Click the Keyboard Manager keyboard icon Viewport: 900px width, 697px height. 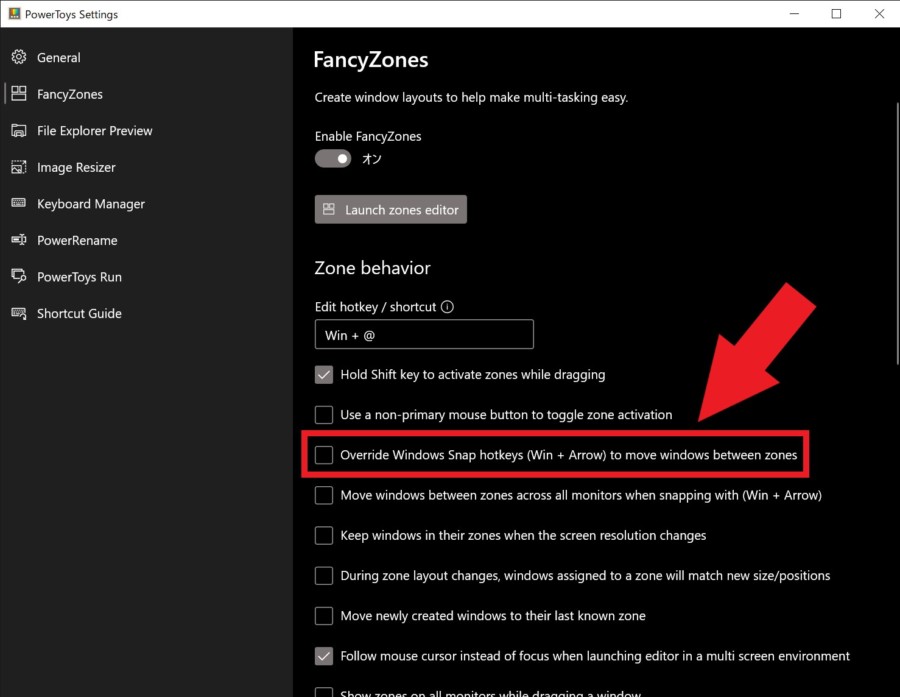pos(19,203)
